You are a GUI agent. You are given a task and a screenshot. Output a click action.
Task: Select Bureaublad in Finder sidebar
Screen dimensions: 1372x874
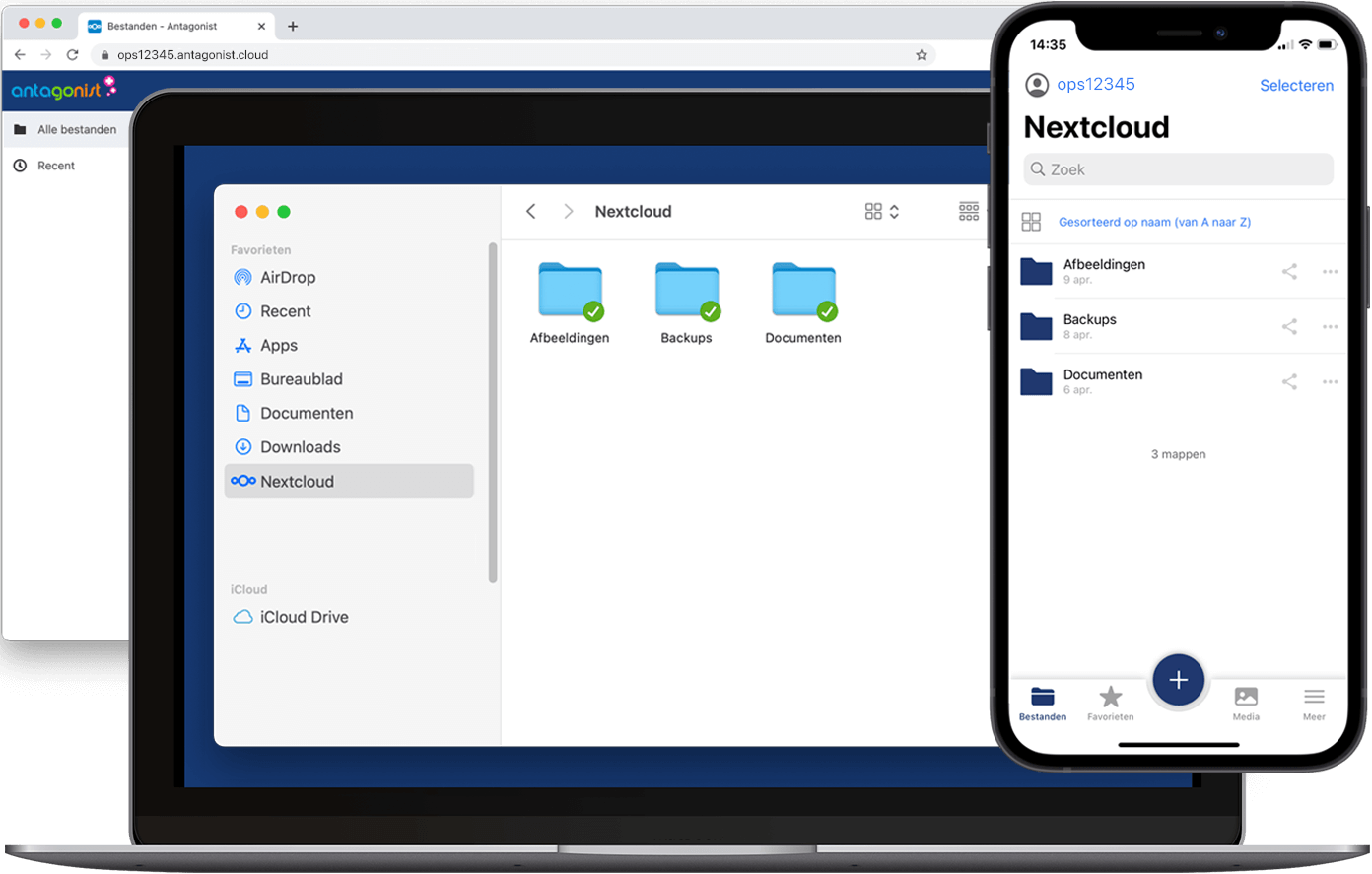coord(288,379)
